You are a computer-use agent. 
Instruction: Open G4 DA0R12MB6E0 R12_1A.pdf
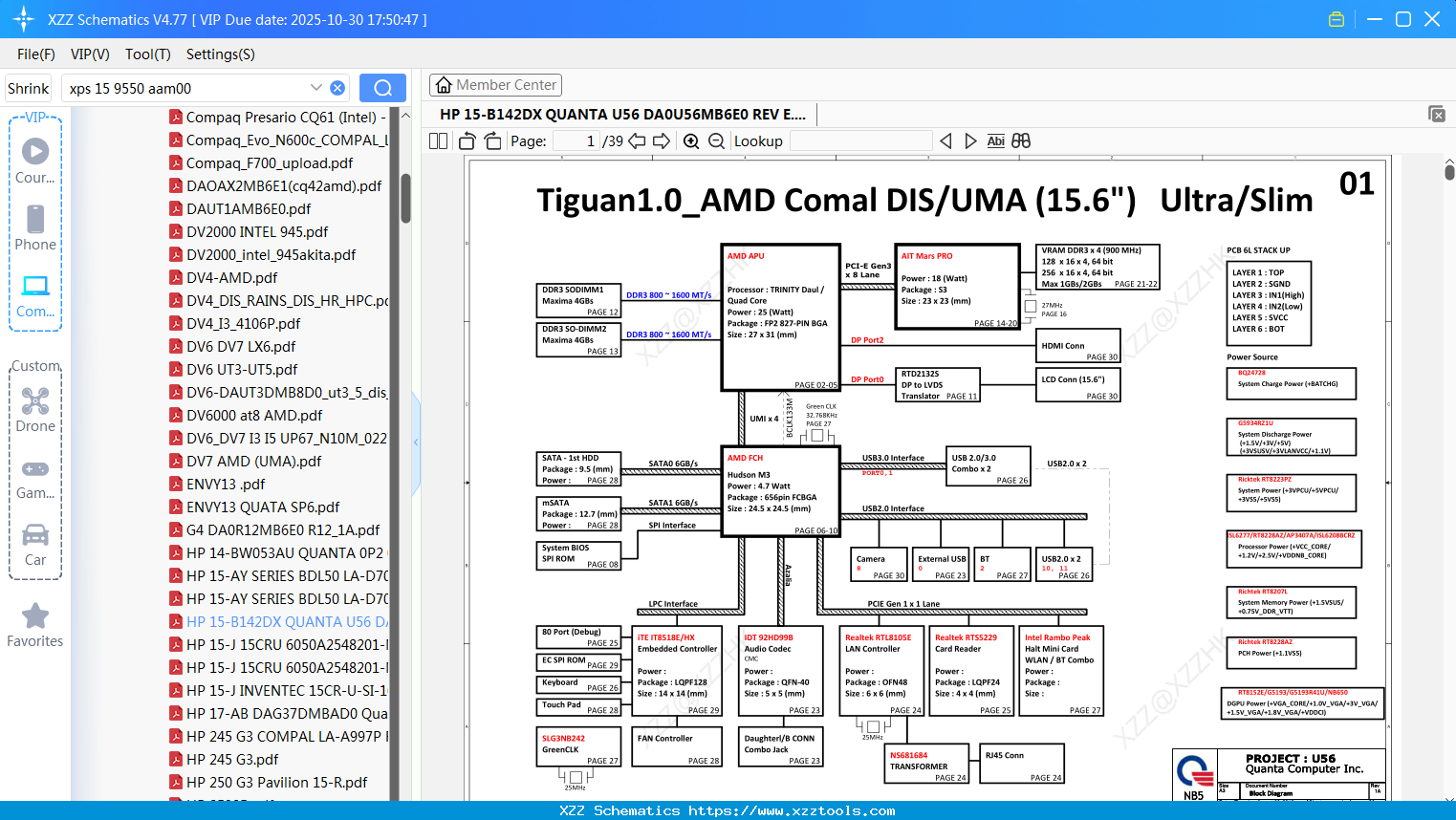(x=274, y=529)
